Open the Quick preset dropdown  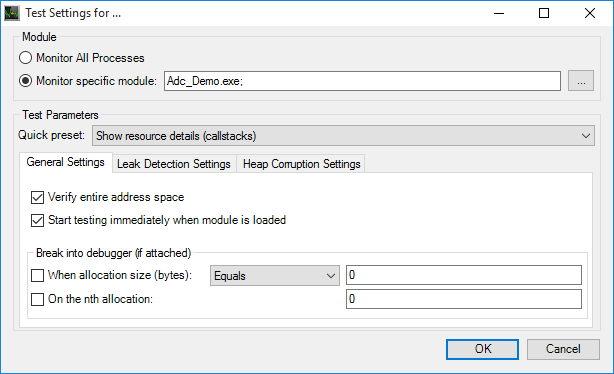[x=343, y=136]
